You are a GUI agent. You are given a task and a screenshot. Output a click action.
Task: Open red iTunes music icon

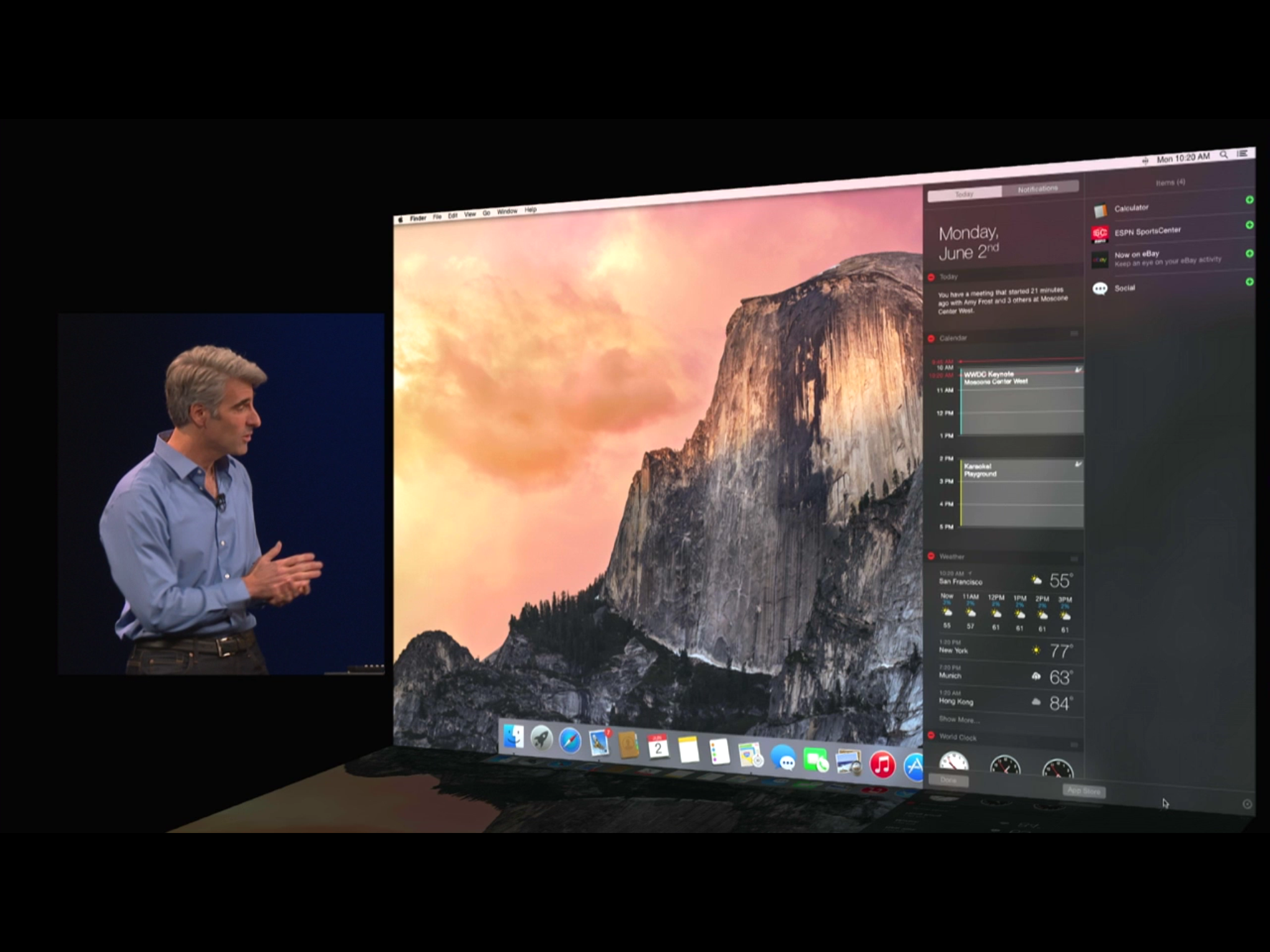882,765
